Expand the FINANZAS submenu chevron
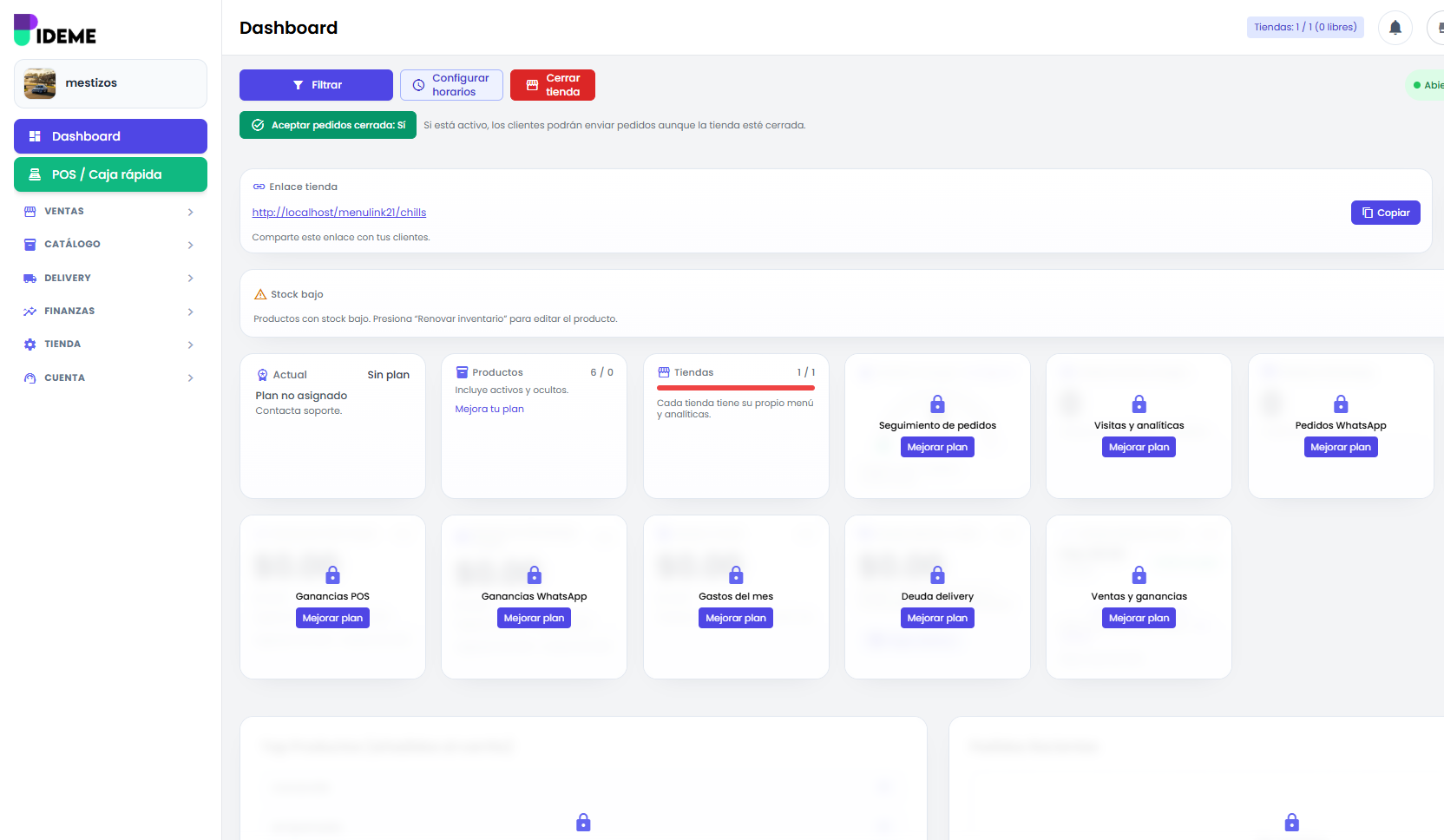This screenshot has width=1444, height=840. point(190,312)
